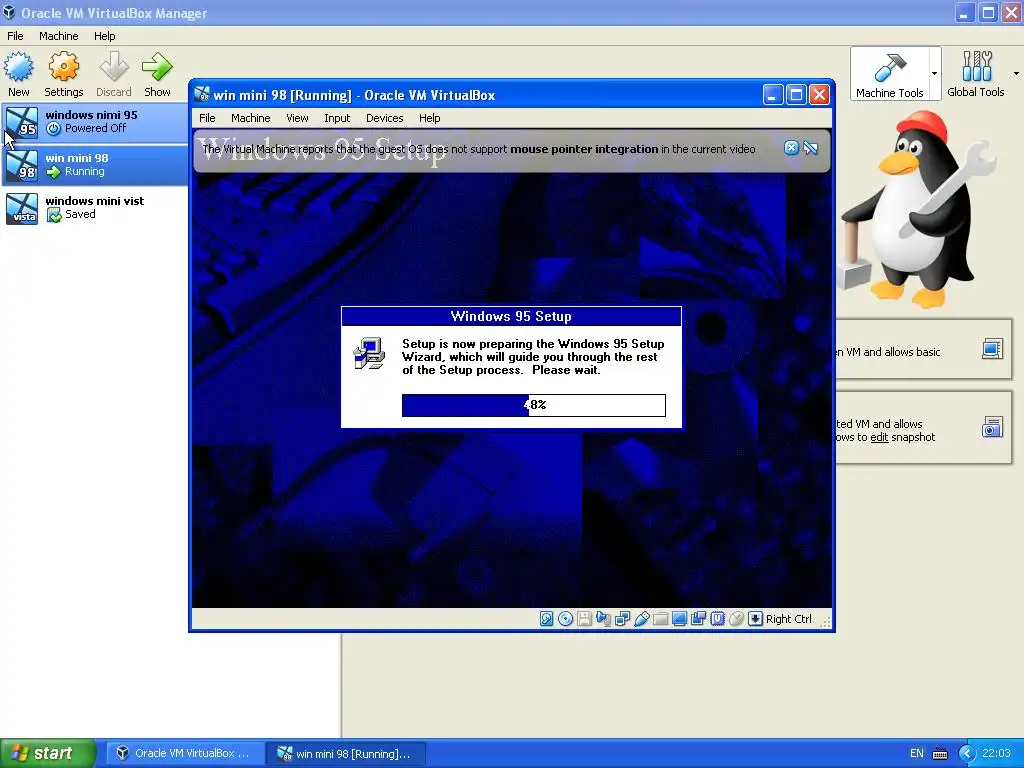Open Machine menu in the VM window
Image resolution: width=1024 pixels, height=768 pixels.
251,118
